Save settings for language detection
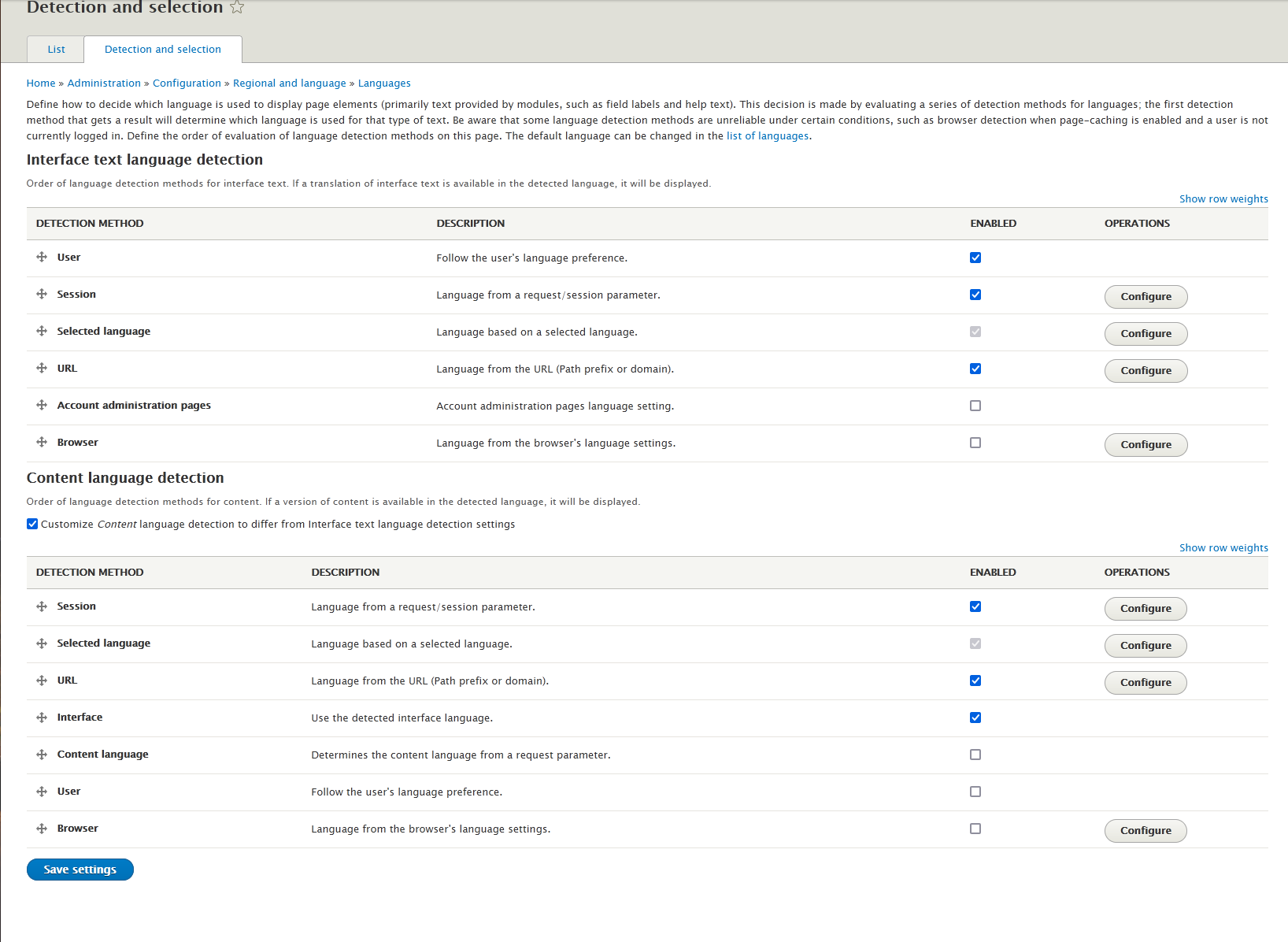This screenshot has height=942, width=1288. pos(80,870)
